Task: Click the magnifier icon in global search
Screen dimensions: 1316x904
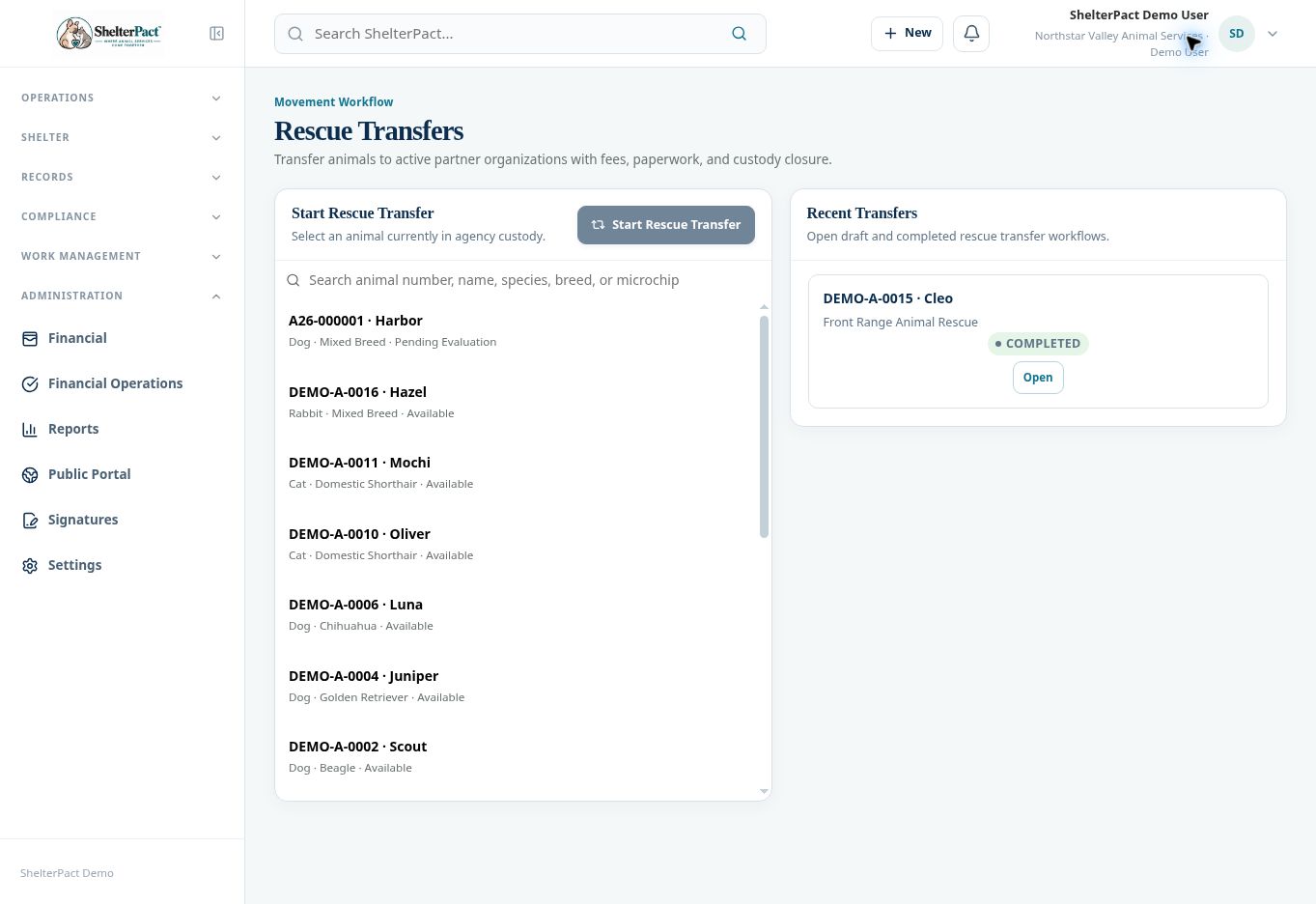Action: (x=295, y=34)
